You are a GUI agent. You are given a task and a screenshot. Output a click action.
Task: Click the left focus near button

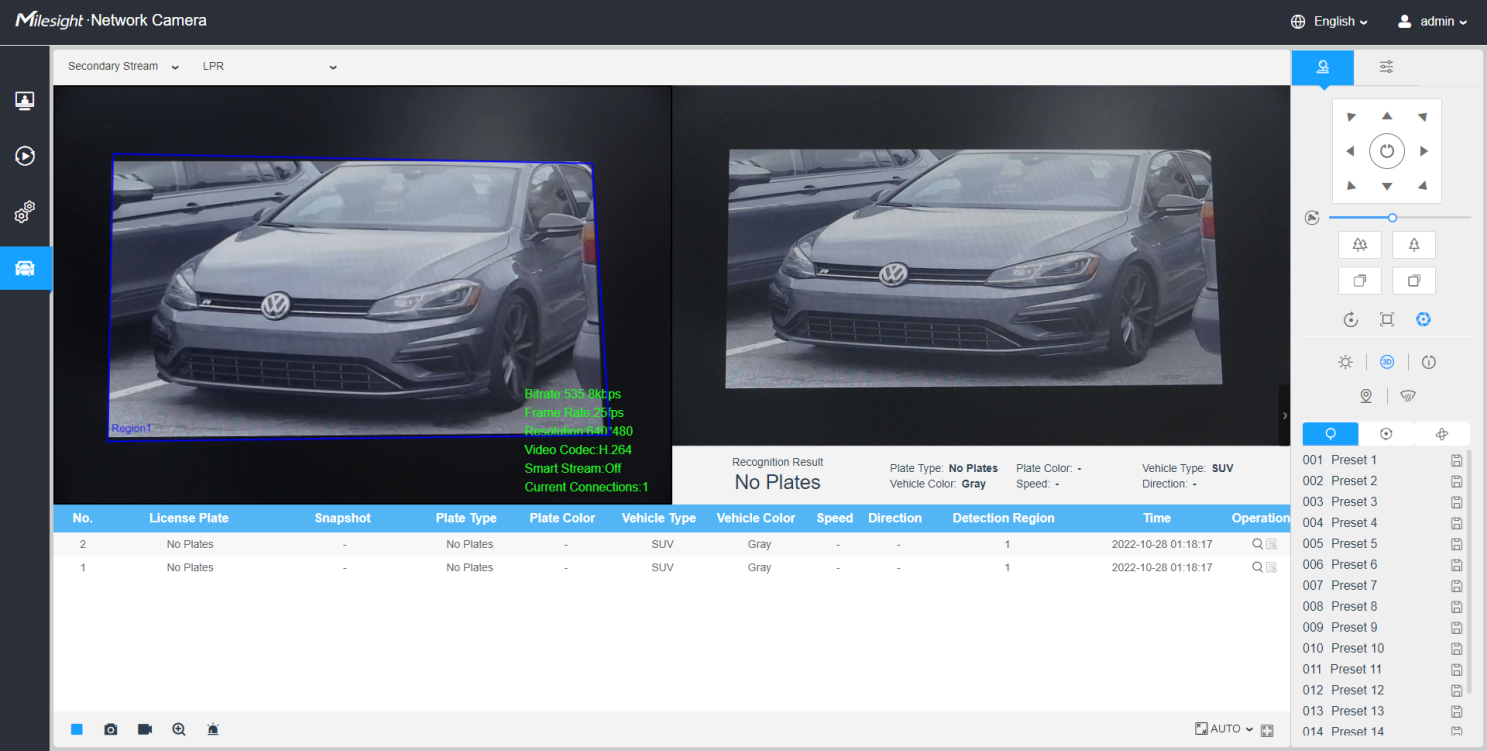click(1359, 281)
